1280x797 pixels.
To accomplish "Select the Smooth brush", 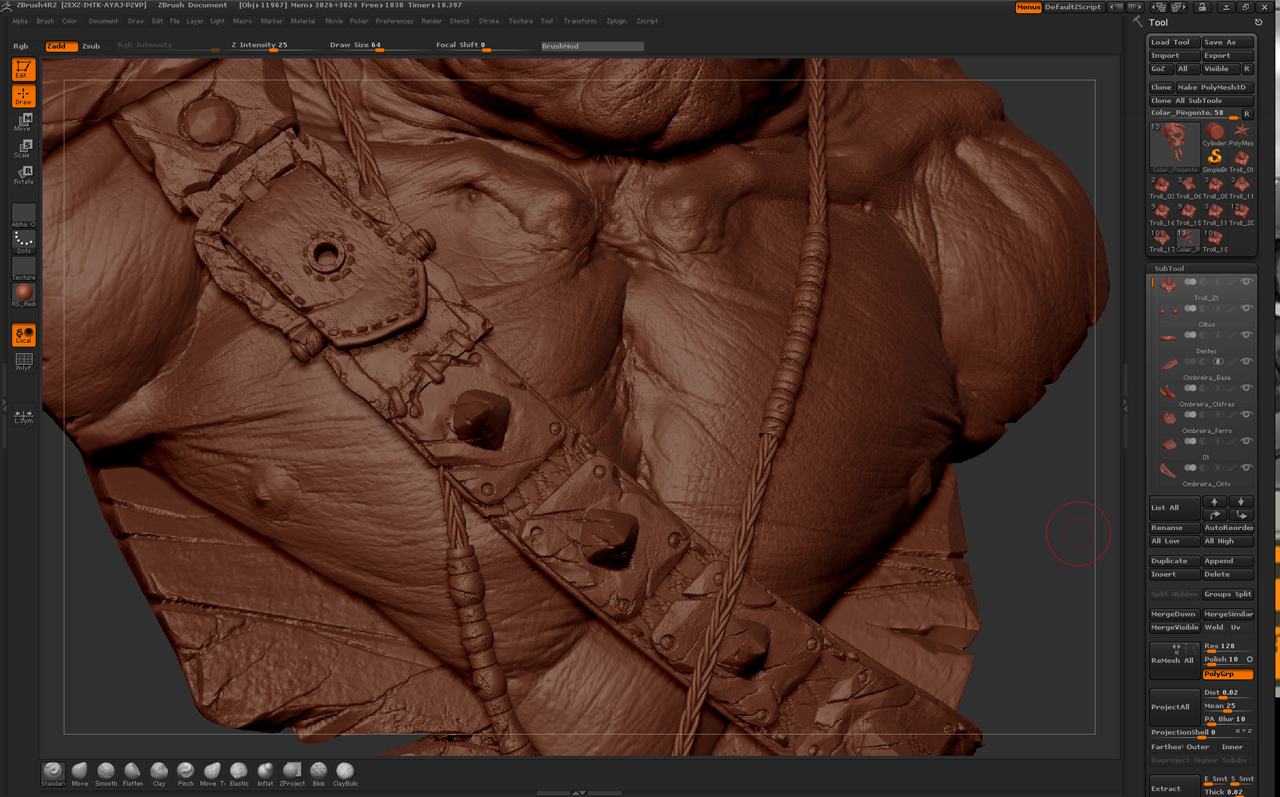I will (x=106, y=773).
